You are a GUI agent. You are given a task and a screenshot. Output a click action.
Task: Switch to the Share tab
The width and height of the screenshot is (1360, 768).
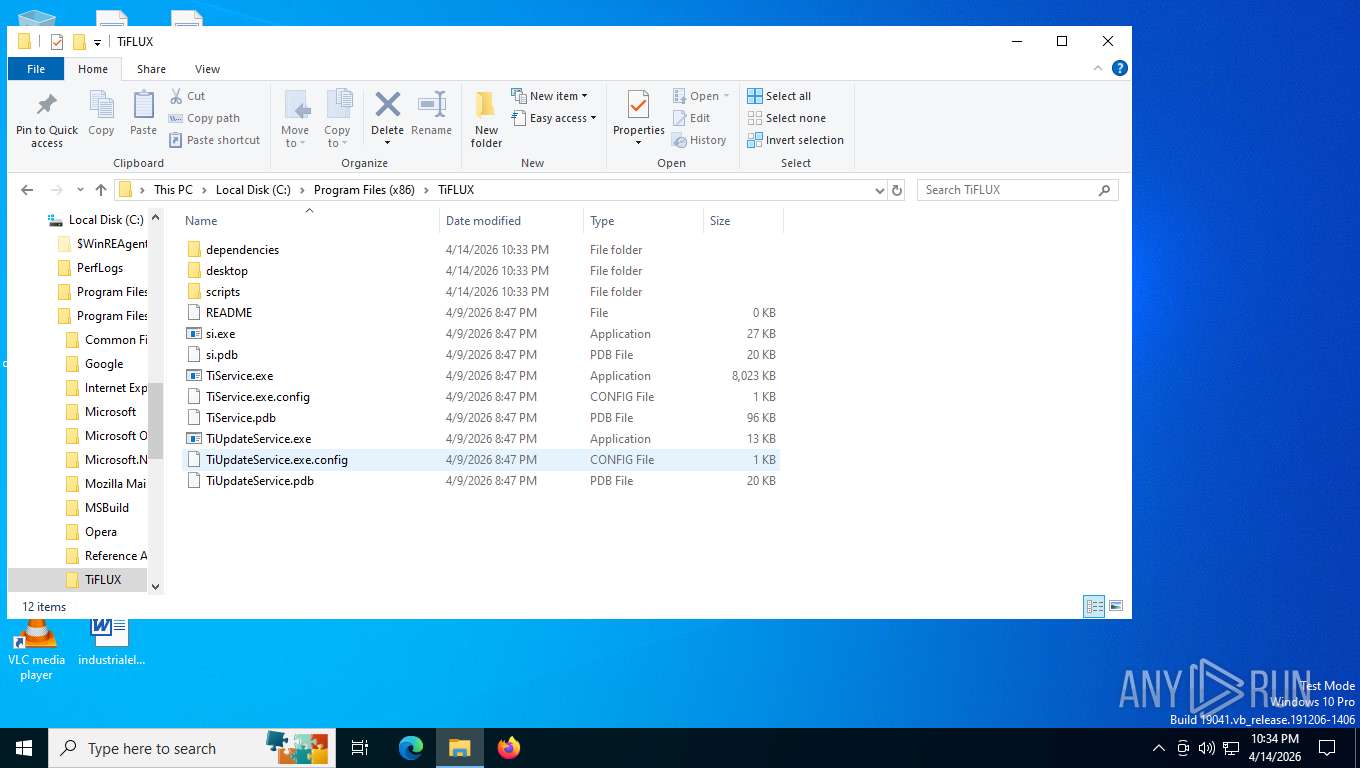tap(151, 69)
